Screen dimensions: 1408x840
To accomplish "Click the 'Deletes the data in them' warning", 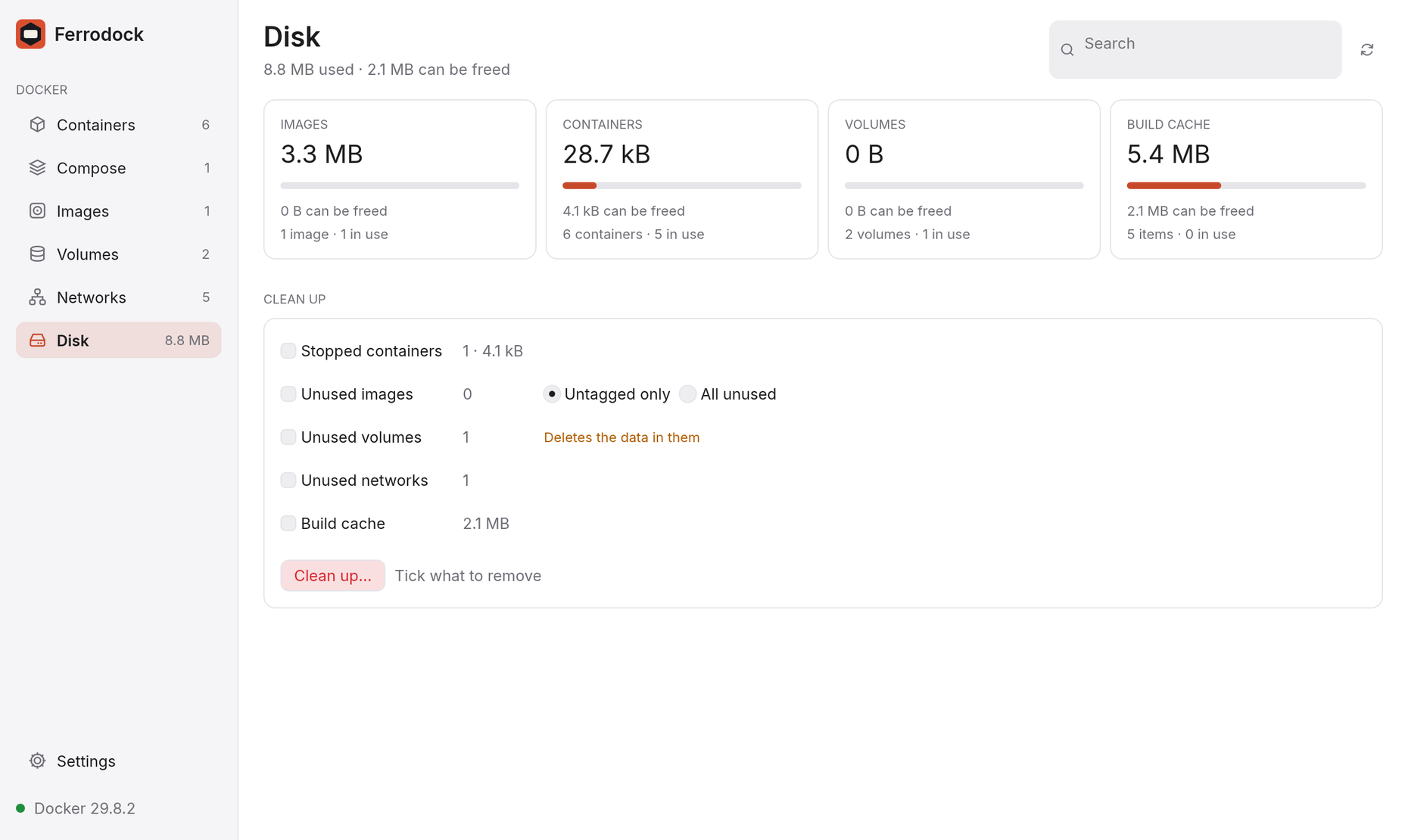I will coord(621,437).
